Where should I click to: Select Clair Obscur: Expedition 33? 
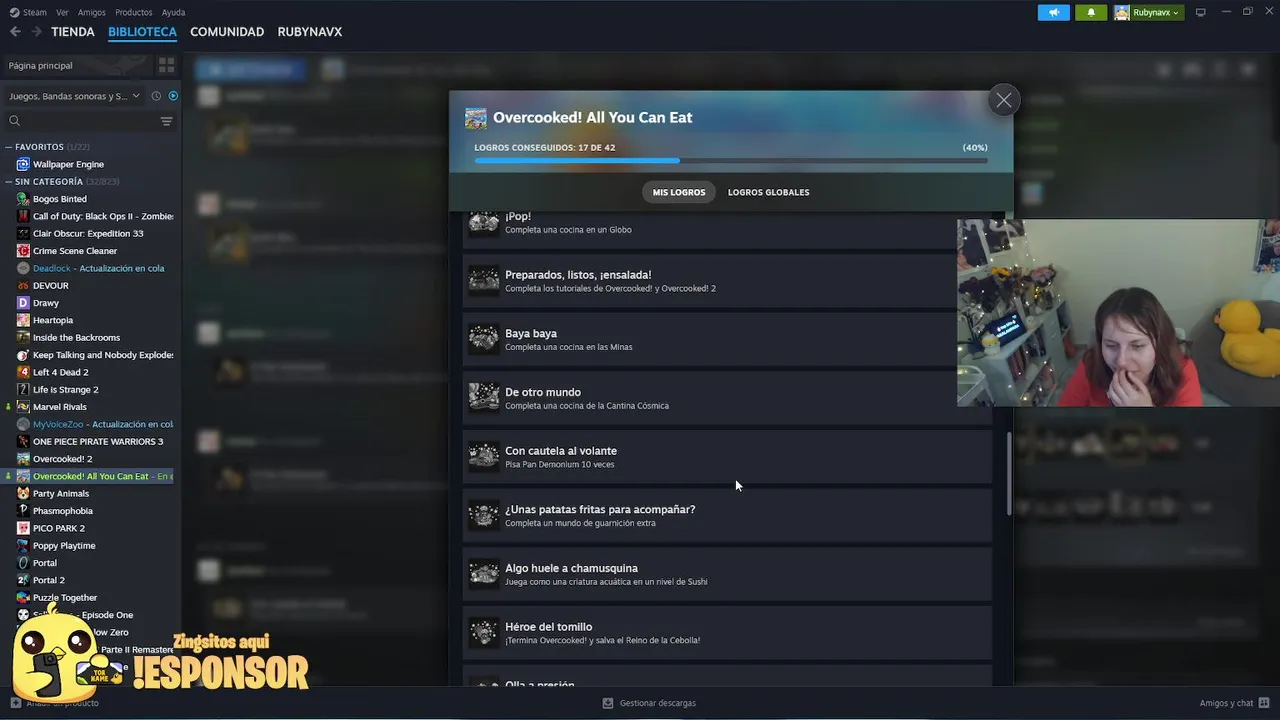pos(88,233)
